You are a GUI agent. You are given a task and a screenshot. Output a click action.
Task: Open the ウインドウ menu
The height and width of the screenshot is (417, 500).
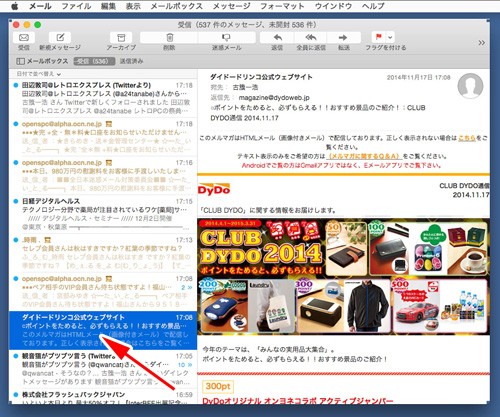pyautogui.click(x=333, y=6)
